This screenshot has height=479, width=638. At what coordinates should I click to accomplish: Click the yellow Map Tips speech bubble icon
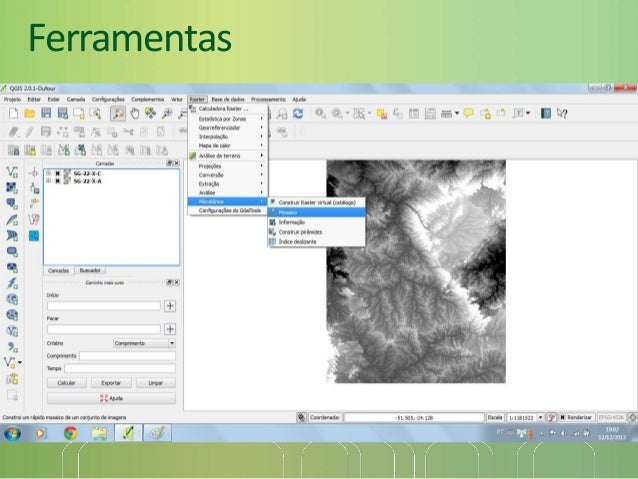click(468, 113)
